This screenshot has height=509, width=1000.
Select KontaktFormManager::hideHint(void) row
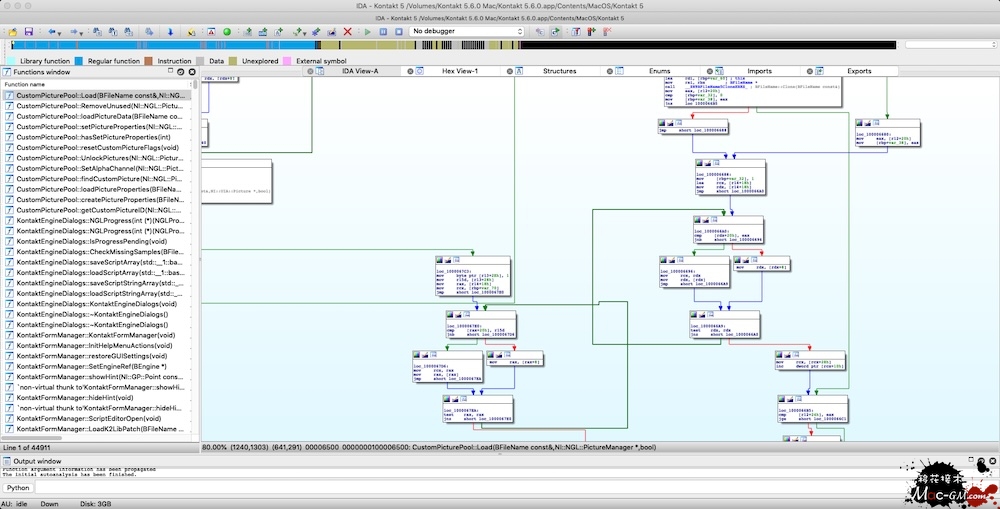click(96, 397)
